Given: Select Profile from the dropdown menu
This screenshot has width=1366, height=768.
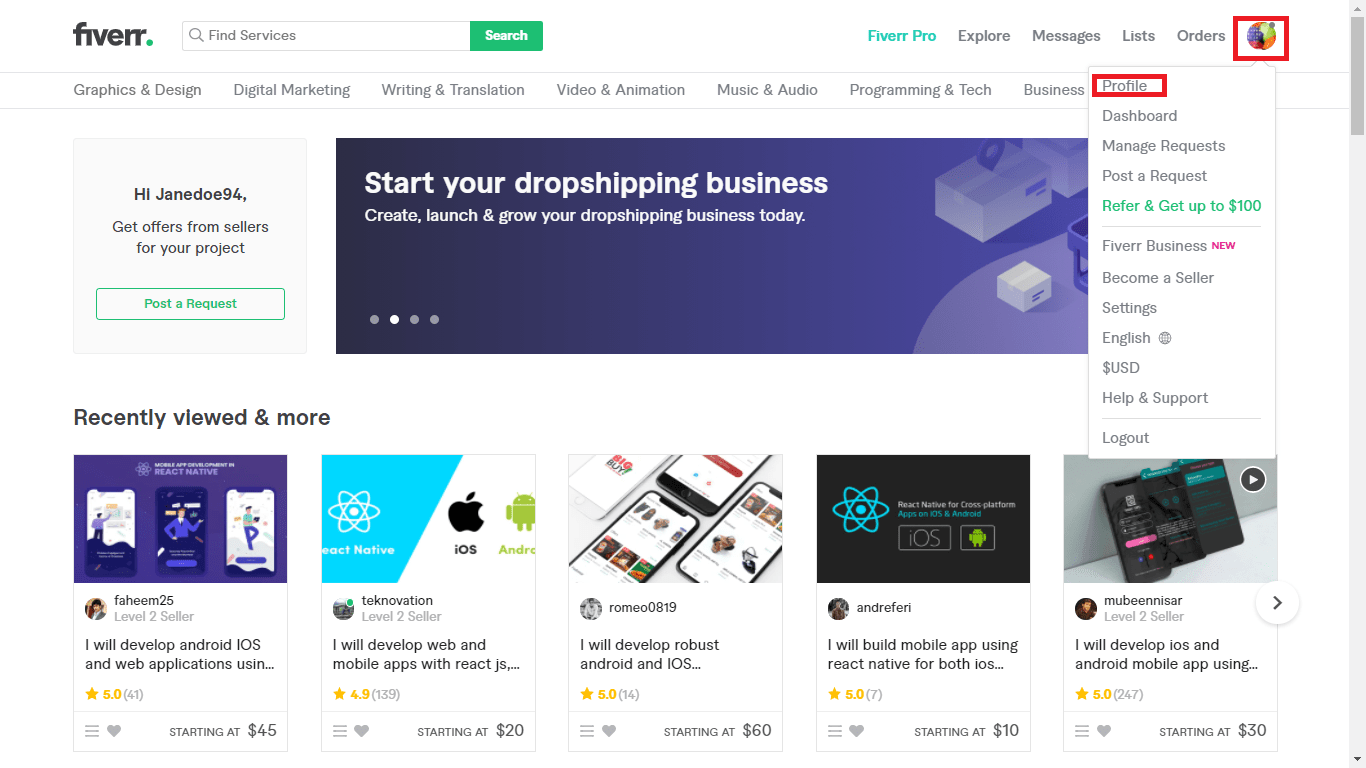Looking at the screenshot, I should [1124, 86].
